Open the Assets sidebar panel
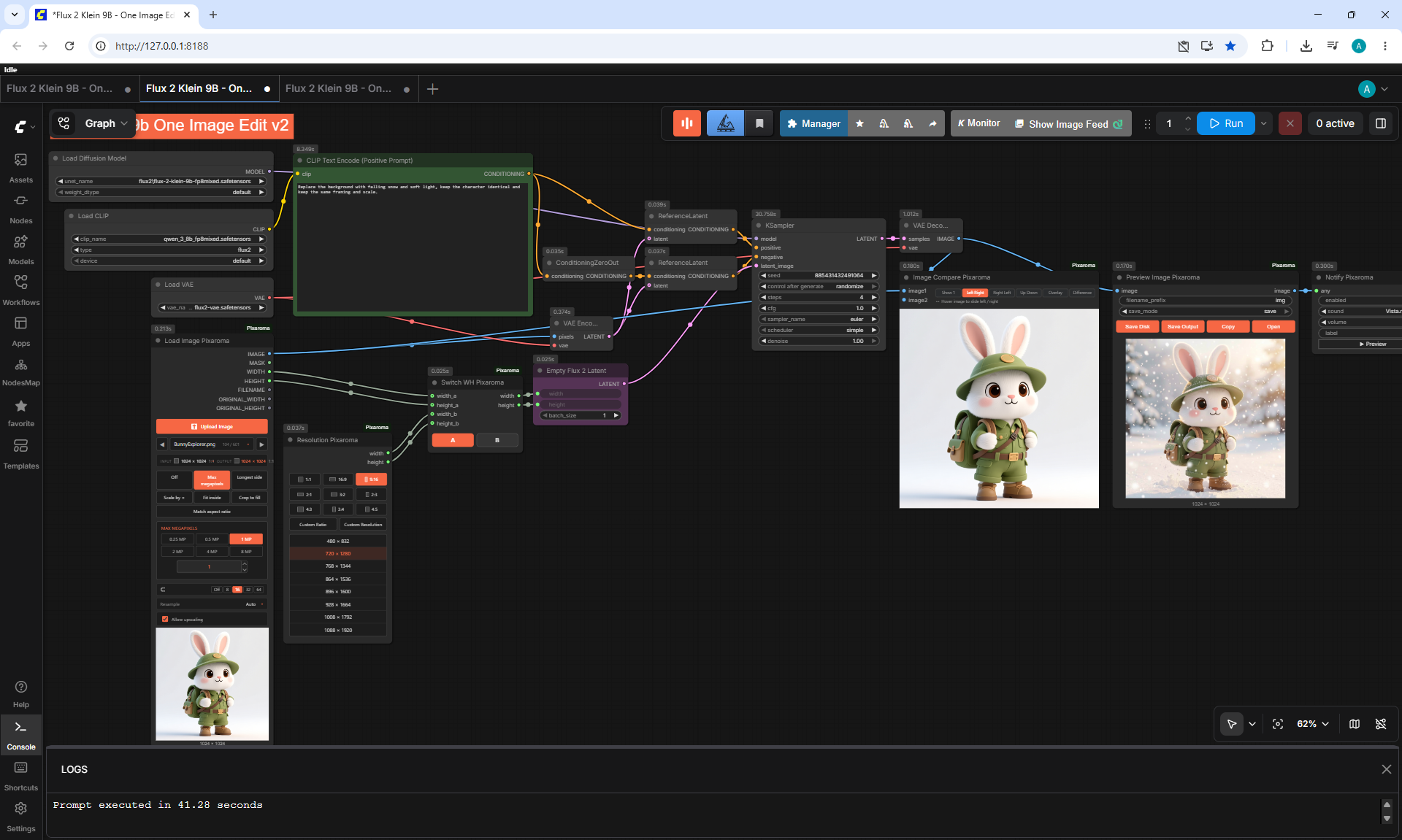Screen dimensions: 1402x840 [21, 168]
